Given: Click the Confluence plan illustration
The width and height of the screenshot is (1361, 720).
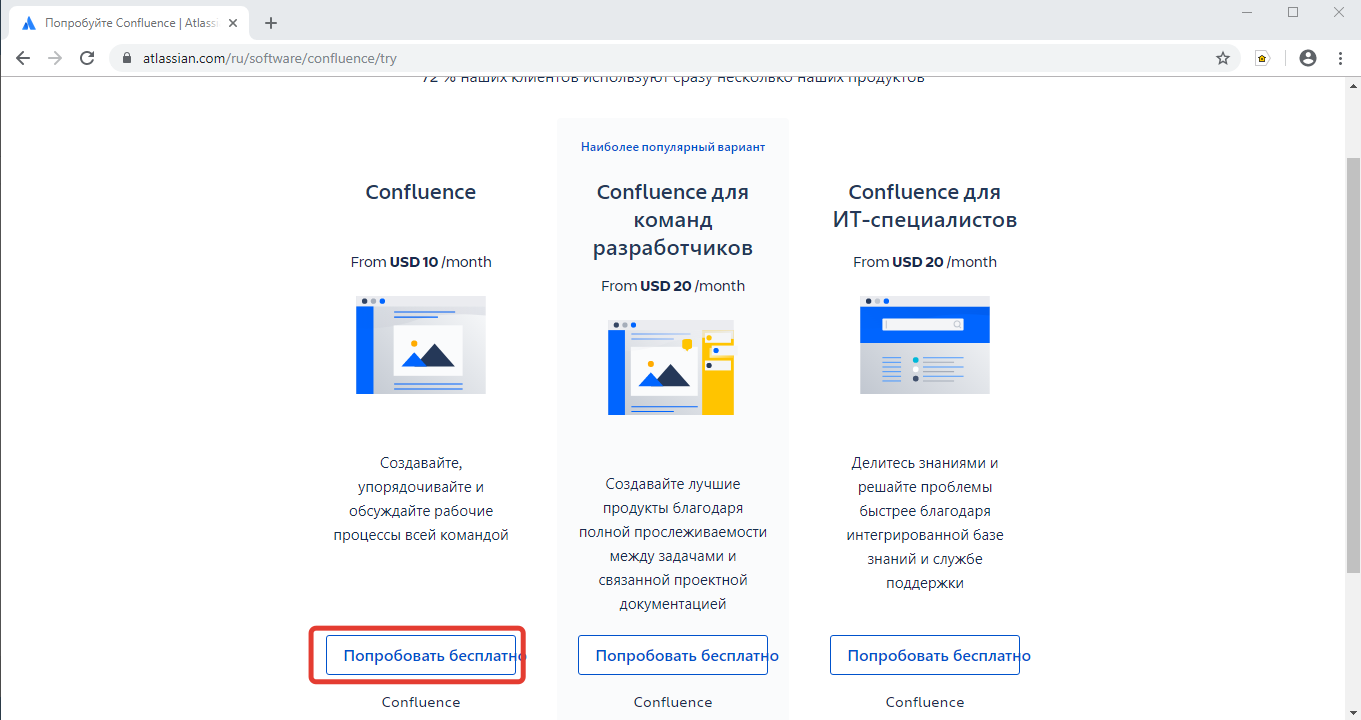Looking at the screenshot, I should [x=421, y=345].
